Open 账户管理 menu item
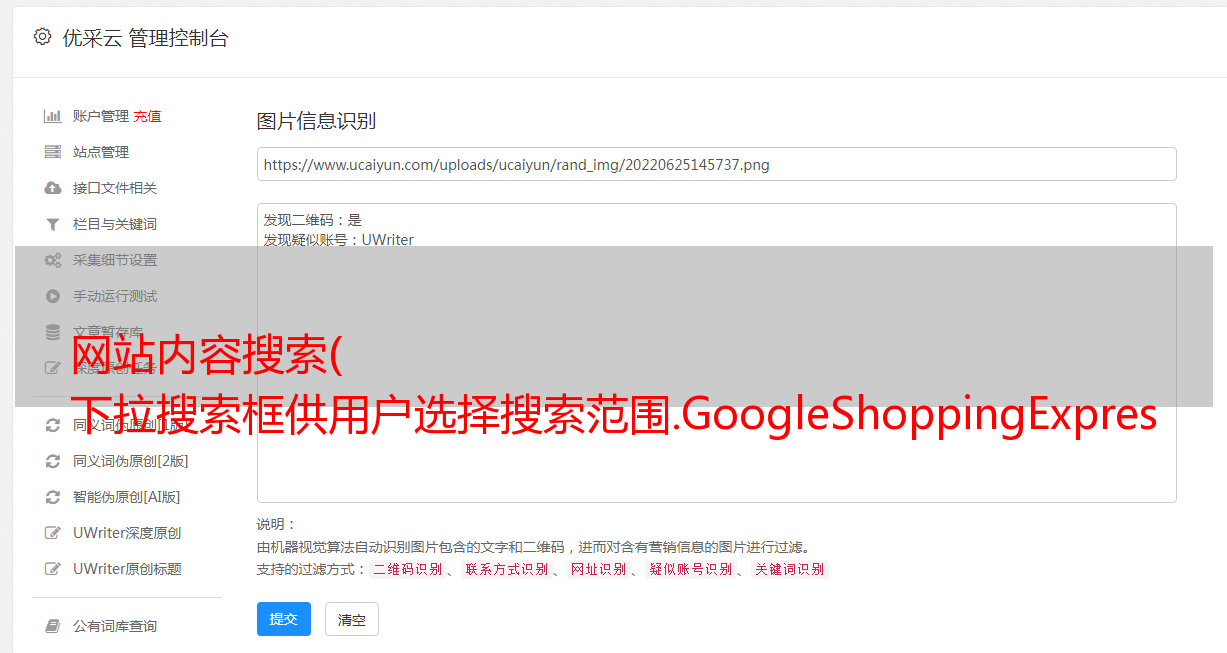This screenshot has height=653, width=1227. (101, 116)
